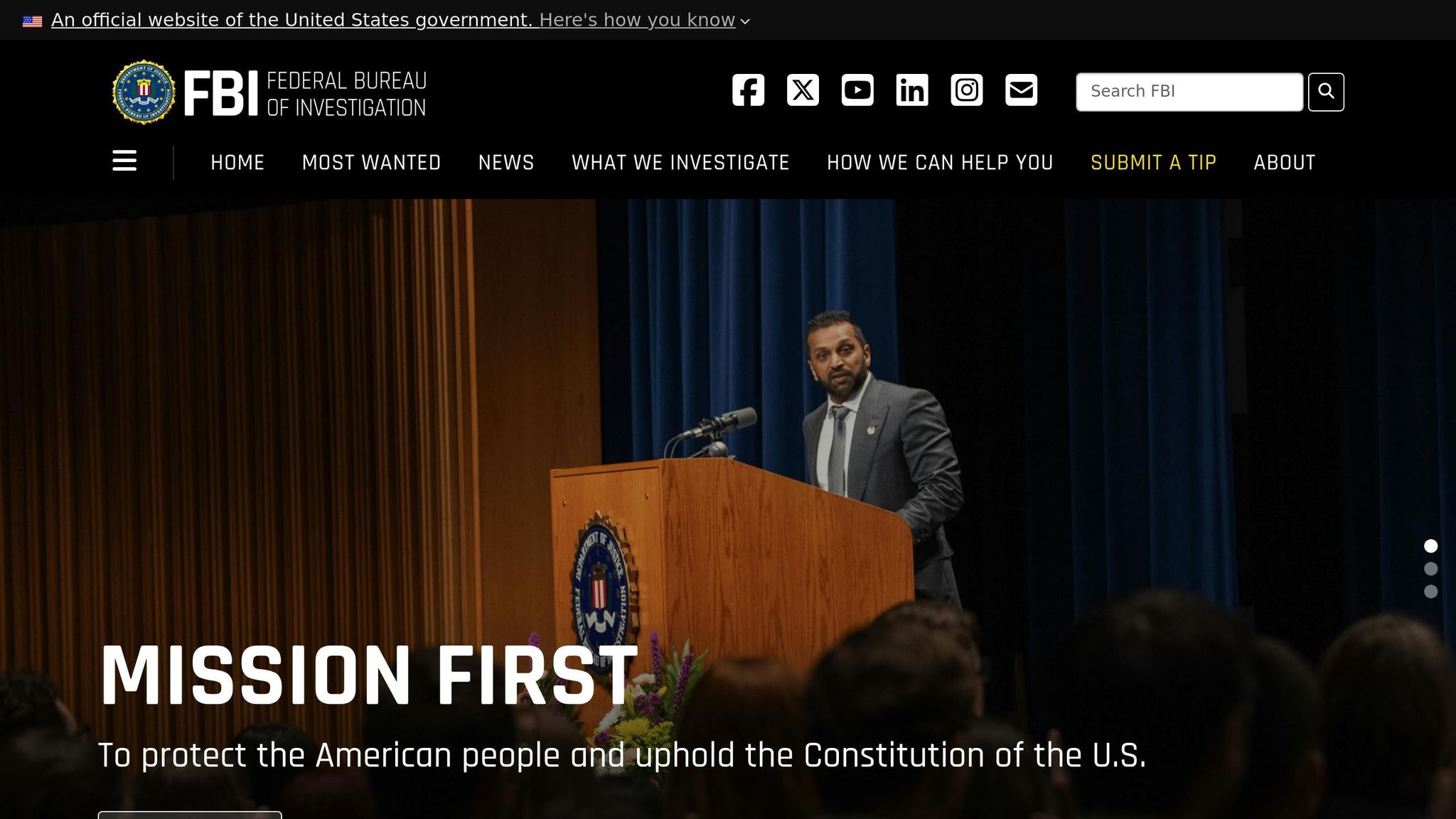Open the FBI X (Twitter) icon
Image resolution: width=1456 pixels, height=819 pixels.
[803, 90]
